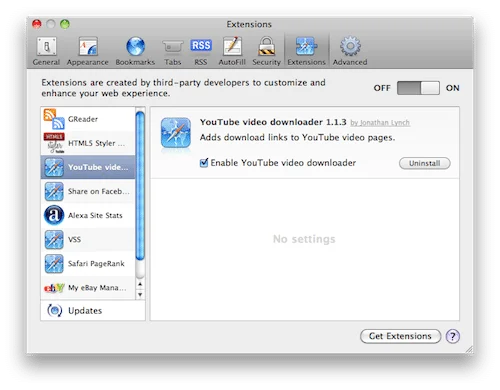
Task: Click the extension list scroll down arrow
Action: click(140, 295)
